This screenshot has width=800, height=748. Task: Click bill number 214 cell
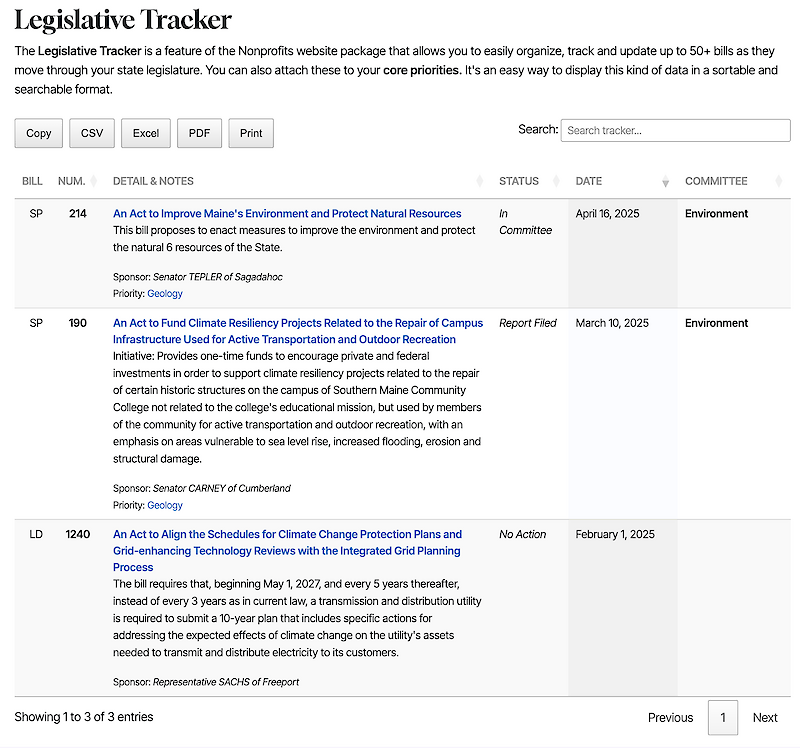(78, 214)
